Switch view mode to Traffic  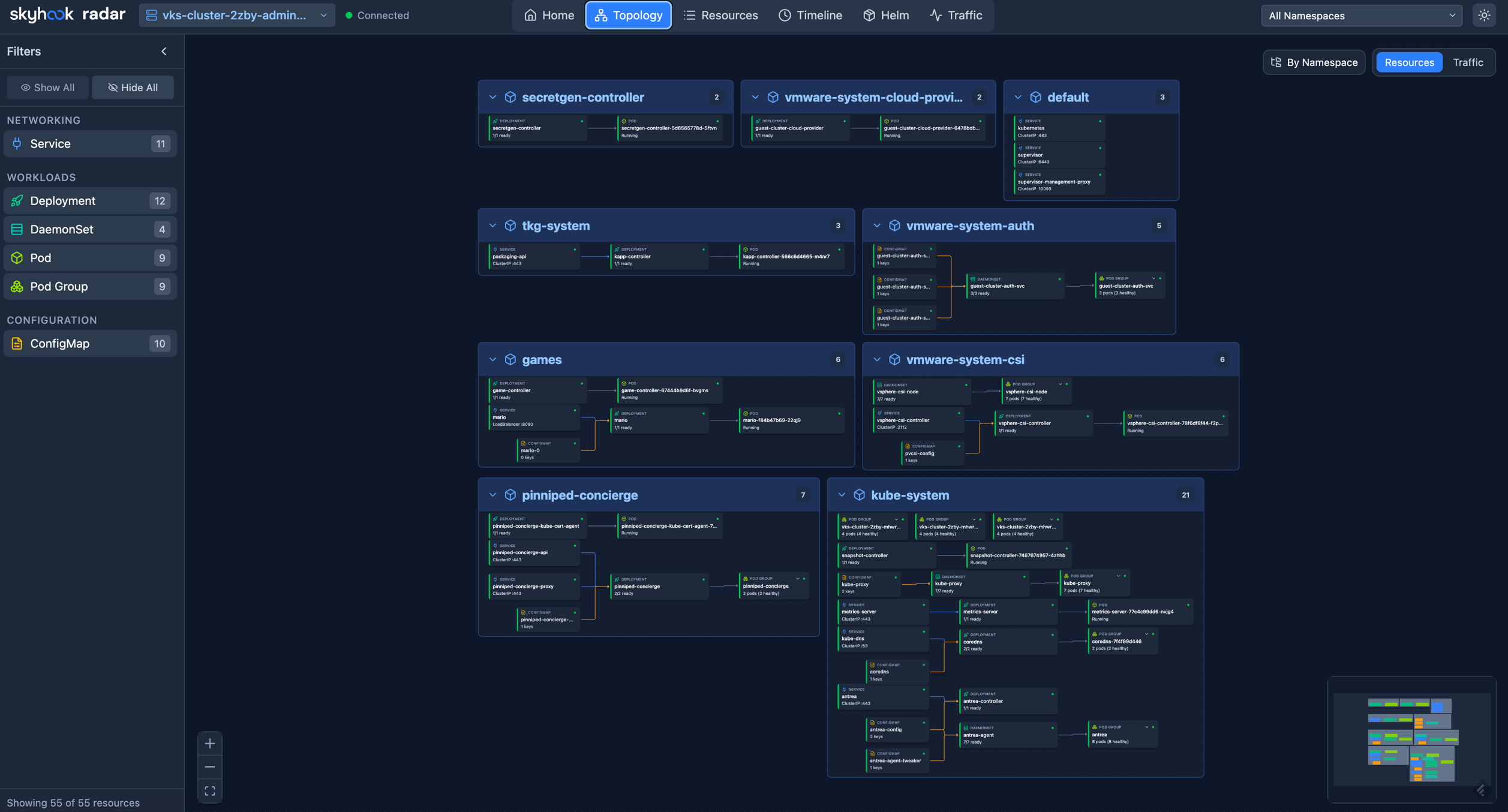(x=1468, y=62)
